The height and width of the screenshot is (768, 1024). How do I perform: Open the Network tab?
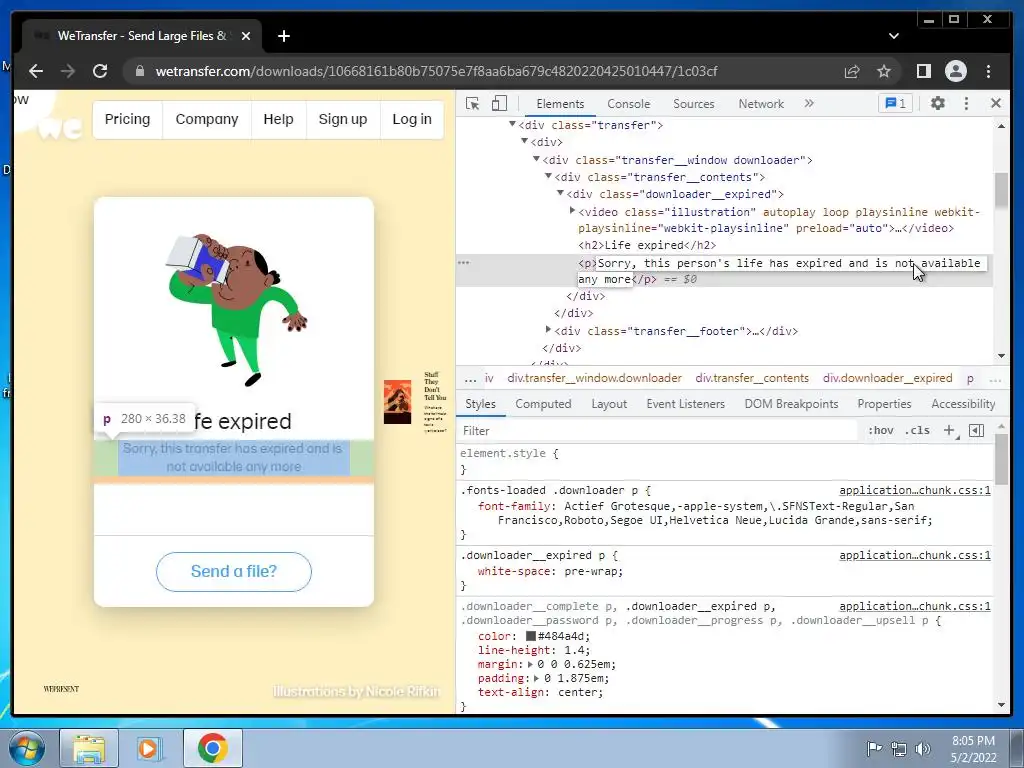click(761, 104)
